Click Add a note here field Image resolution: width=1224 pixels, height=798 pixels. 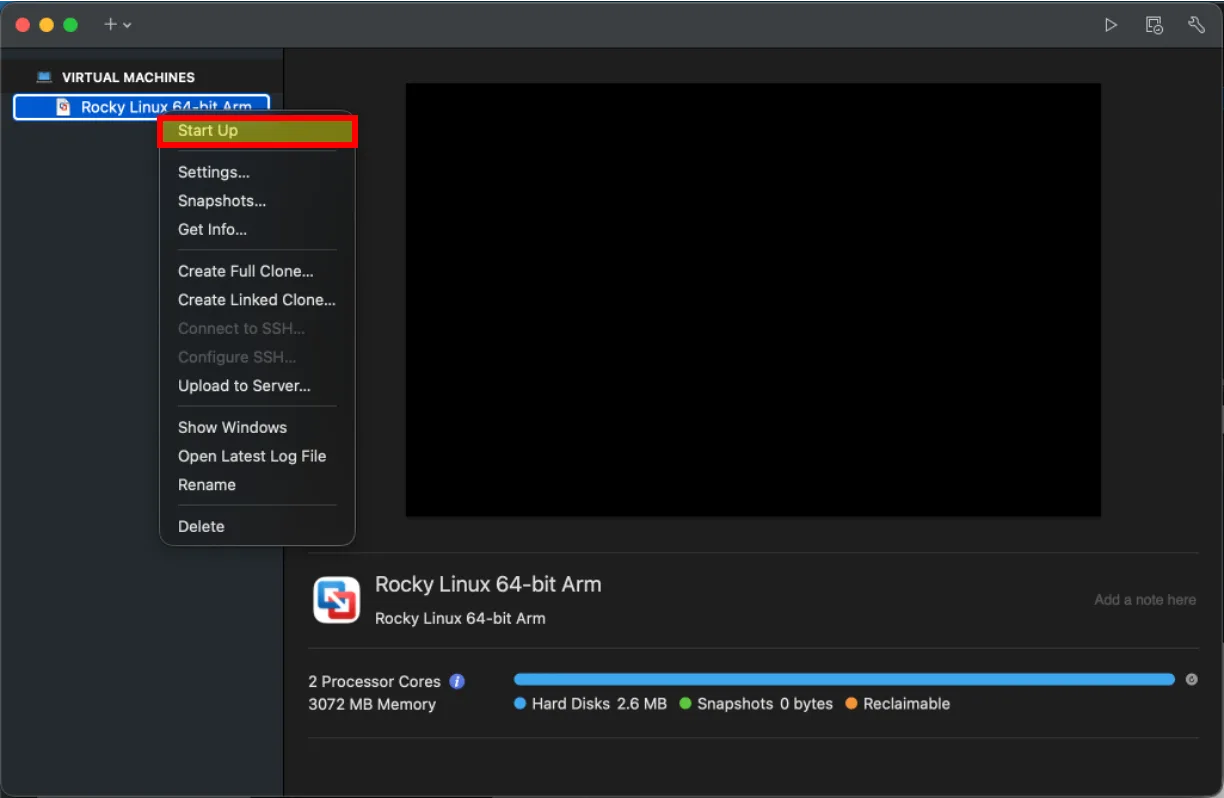(x=1145, y=600)
